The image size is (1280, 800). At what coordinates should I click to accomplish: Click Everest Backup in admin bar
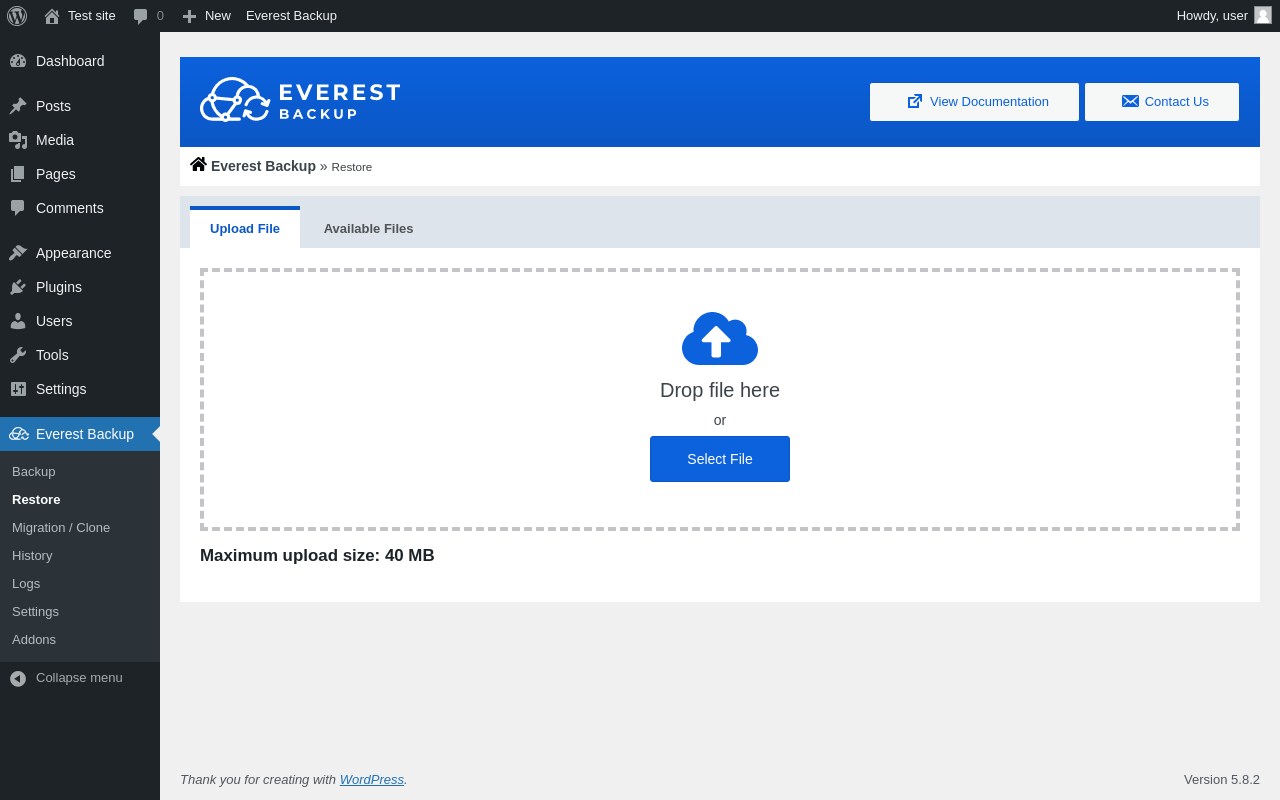pos(291,16)
